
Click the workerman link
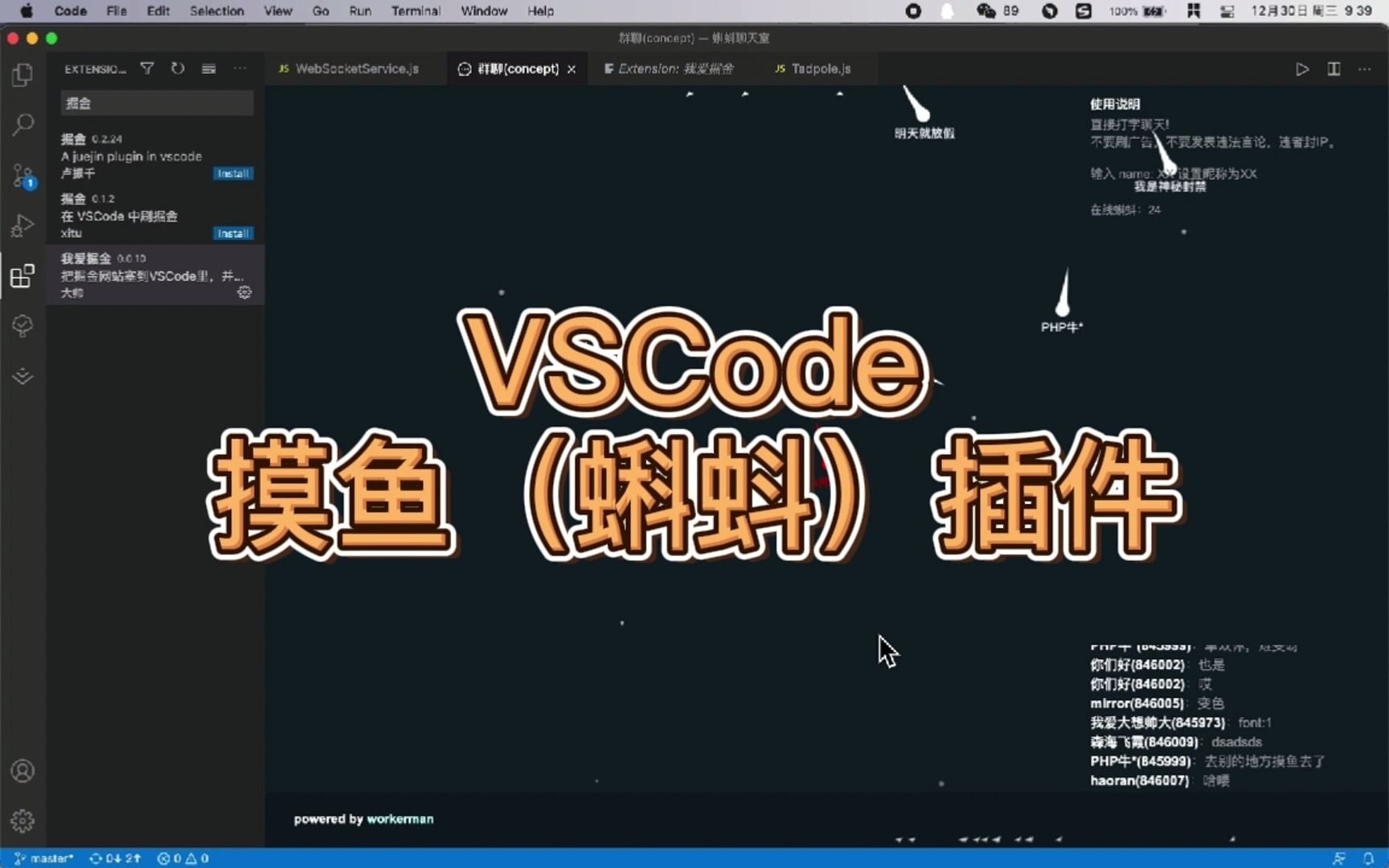pyautogui.click(x=399, y=819)
